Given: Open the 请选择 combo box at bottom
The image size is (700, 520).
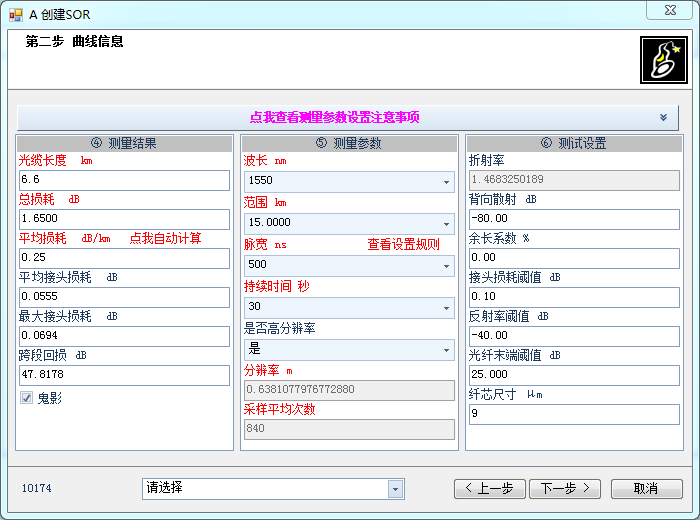Looking at the screenshot, I should tap(396, 489).
